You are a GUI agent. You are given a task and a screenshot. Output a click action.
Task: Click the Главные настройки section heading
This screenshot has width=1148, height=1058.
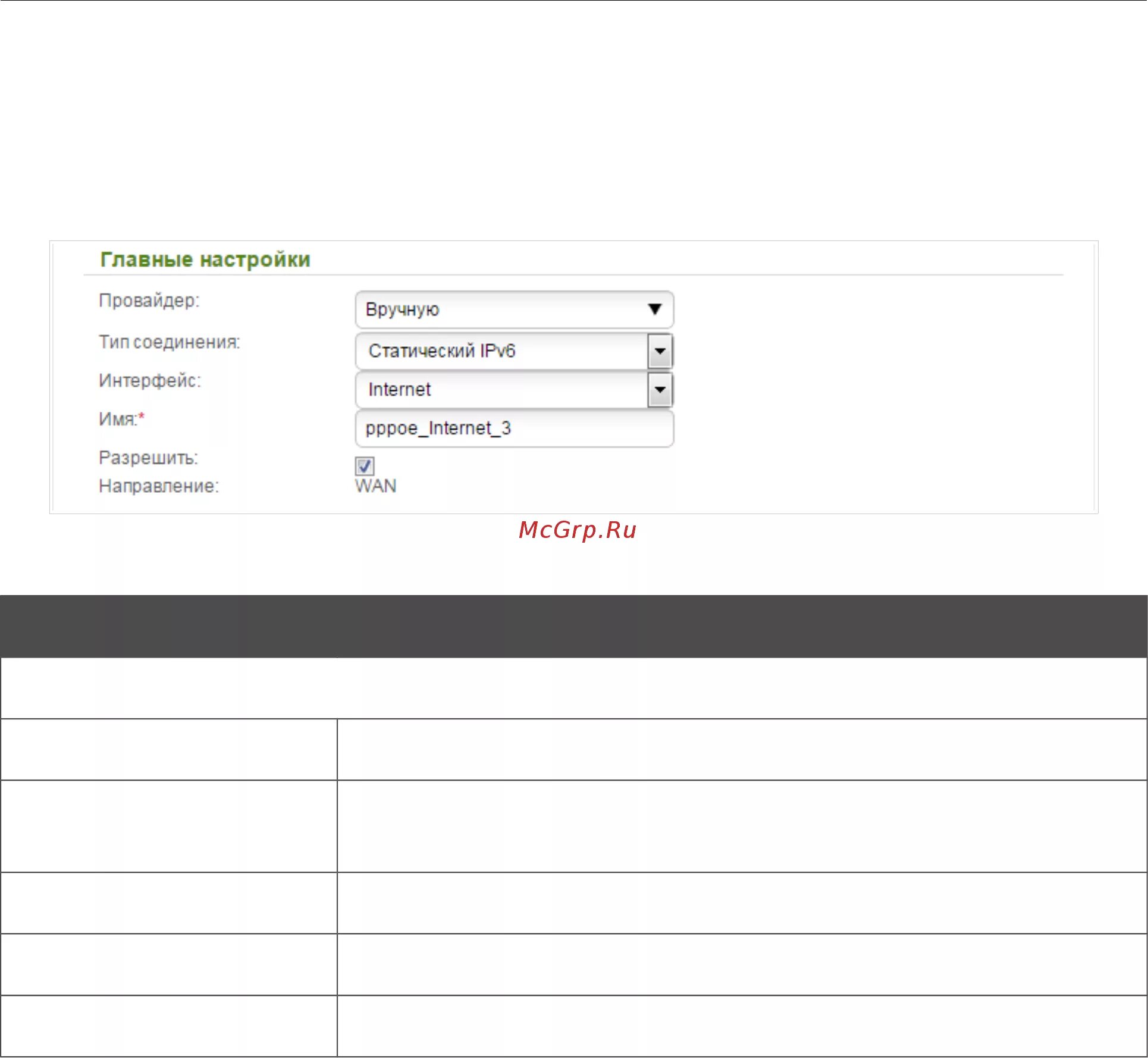tap(205, 259)
